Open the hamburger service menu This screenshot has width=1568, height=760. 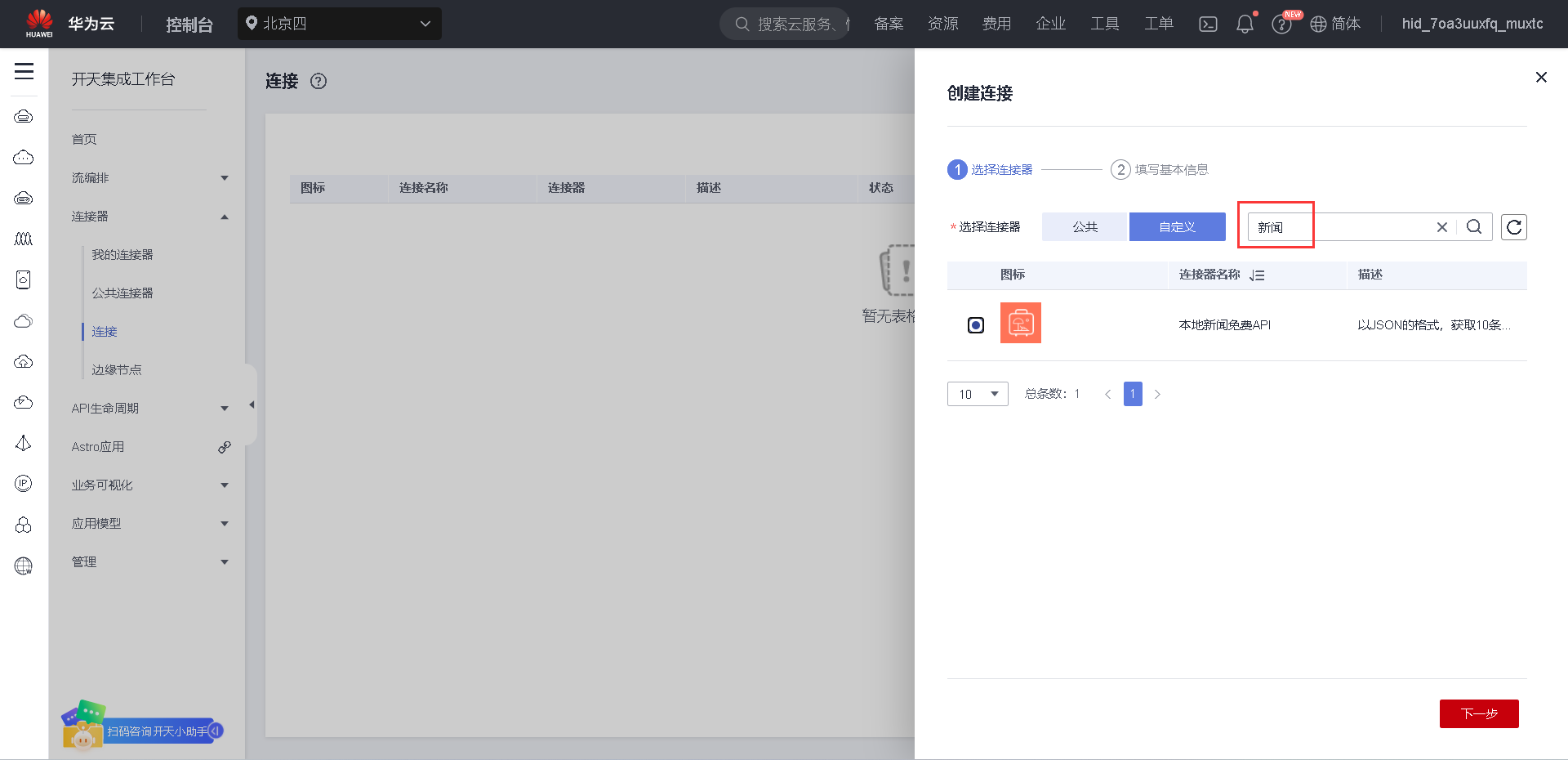coord(24,72)
